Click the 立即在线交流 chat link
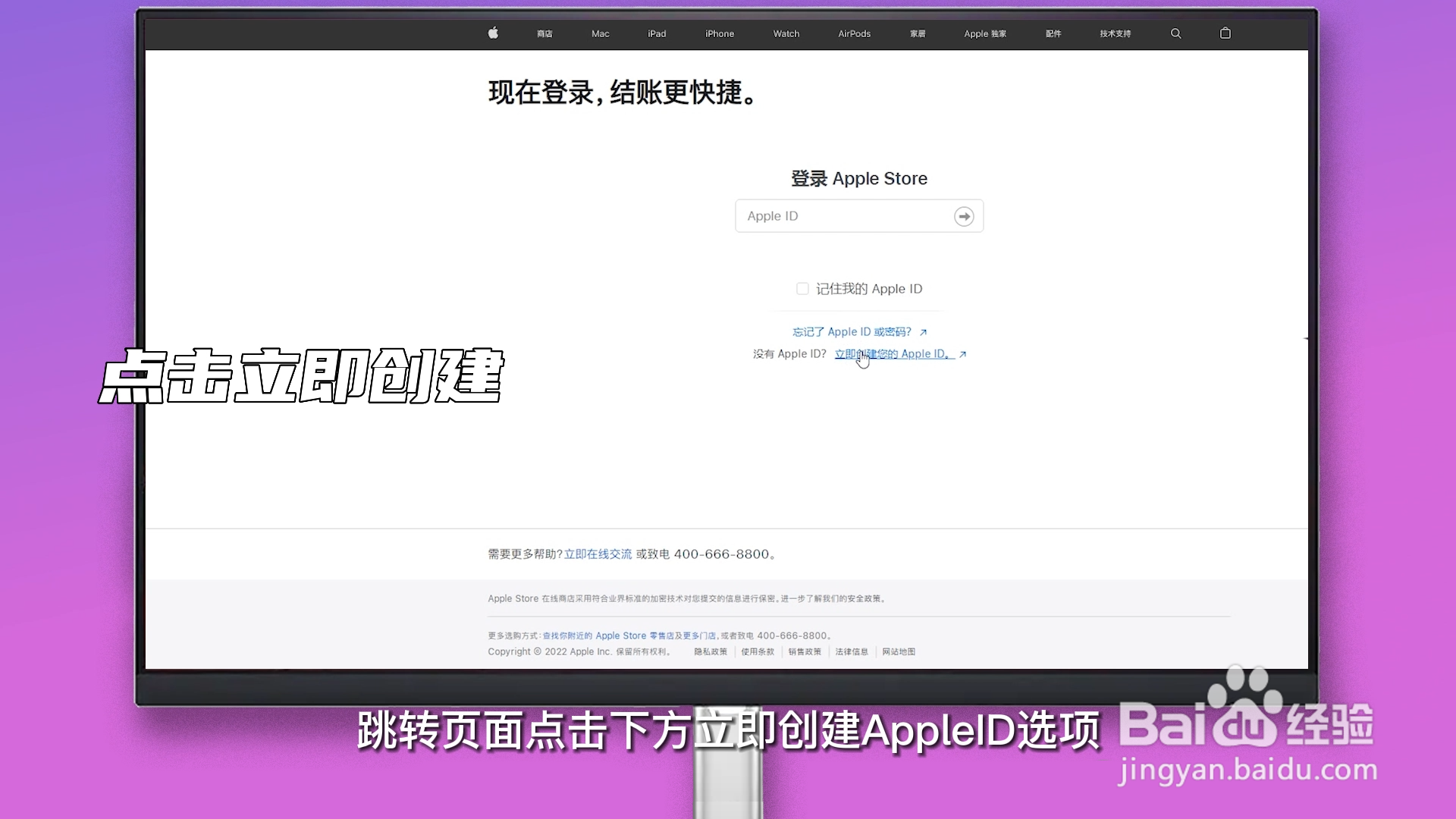This screenshot has height=819, width=1456. (x=598, y=554)
